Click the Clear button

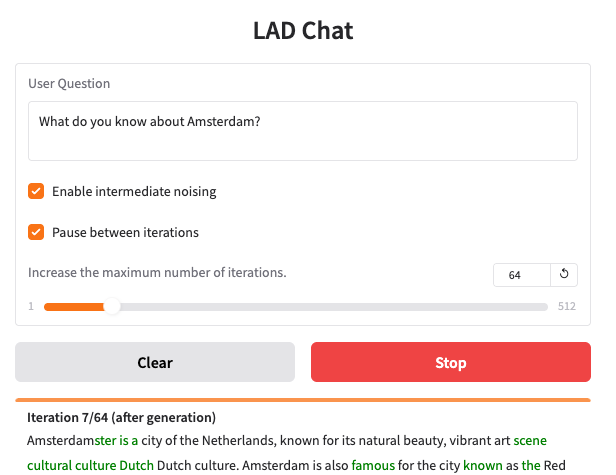point(155,362)
